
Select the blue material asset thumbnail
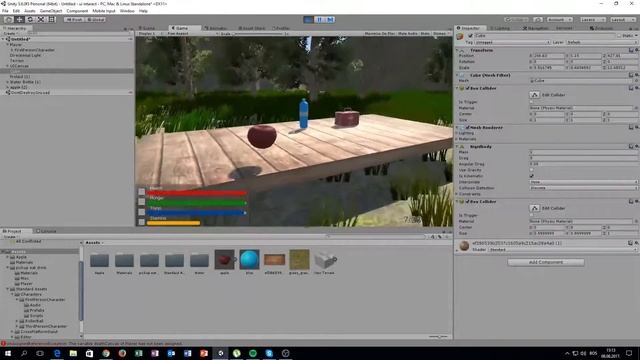click(x=249, y=260)
